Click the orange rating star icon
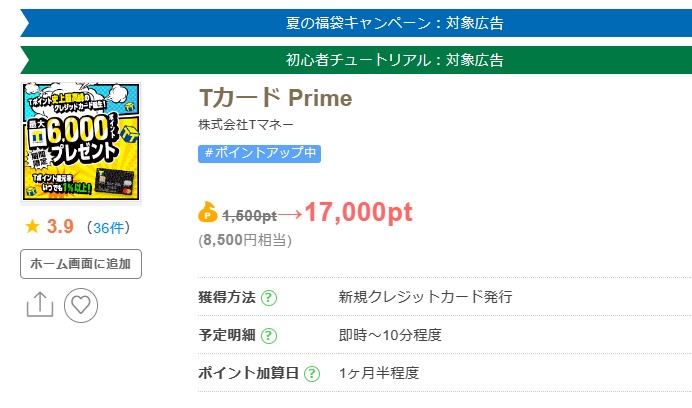Screen dimensions: 692x408 tap(32, 227)
